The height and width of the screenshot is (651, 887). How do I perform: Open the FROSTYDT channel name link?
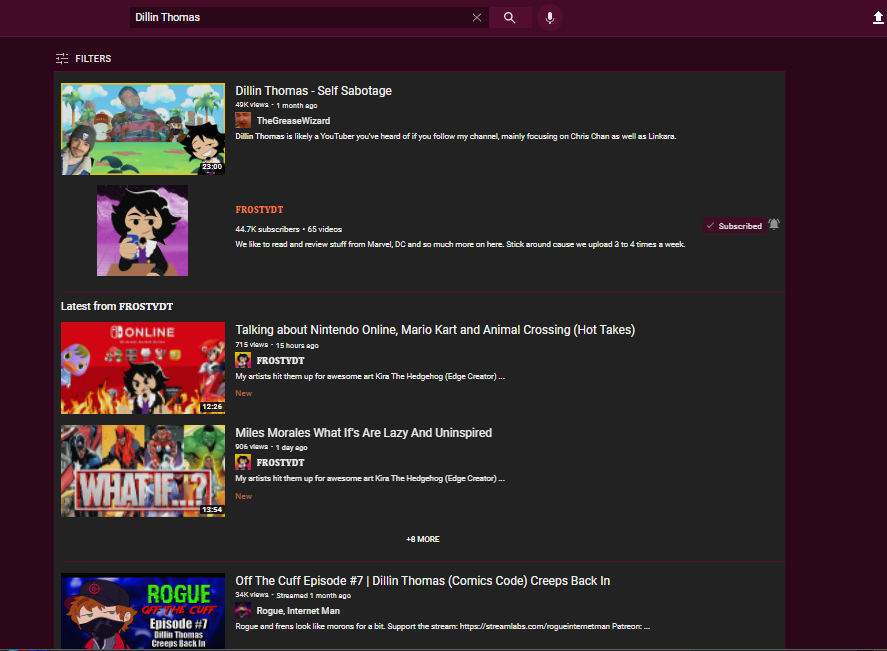tap(259, 210)
